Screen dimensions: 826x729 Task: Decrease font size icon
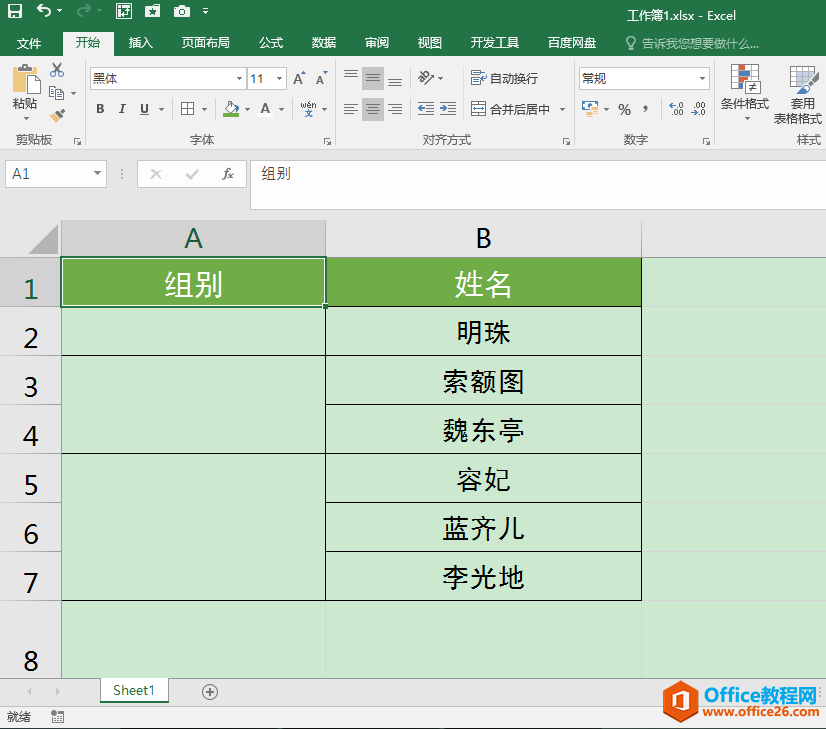[x=321, y=78]
